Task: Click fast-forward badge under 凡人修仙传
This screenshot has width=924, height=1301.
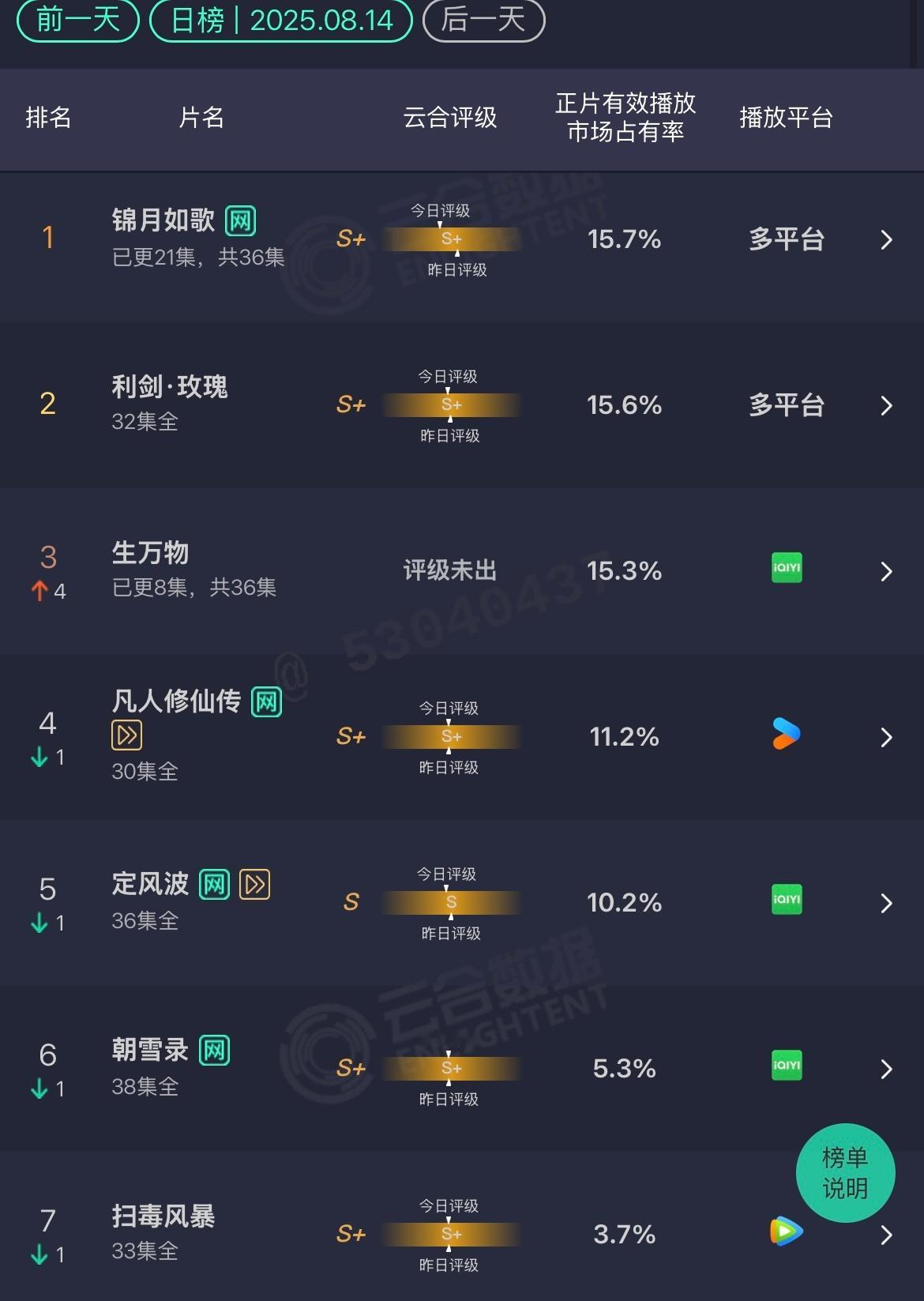Action: point(127,735)
